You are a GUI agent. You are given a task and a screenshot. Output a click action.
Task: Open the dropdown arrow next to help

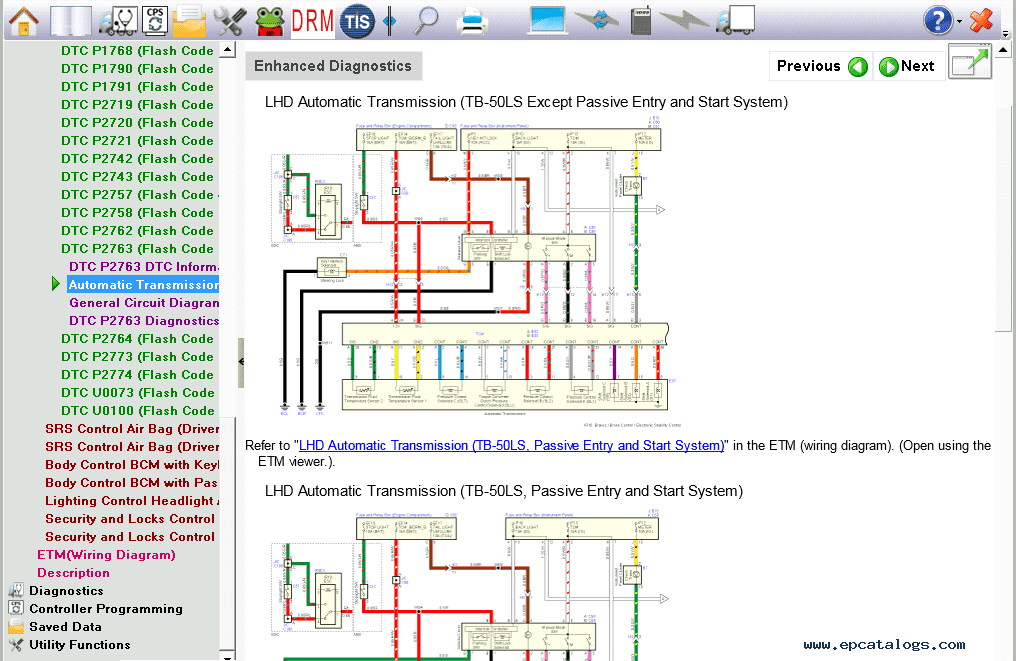[x=959, y=21]
